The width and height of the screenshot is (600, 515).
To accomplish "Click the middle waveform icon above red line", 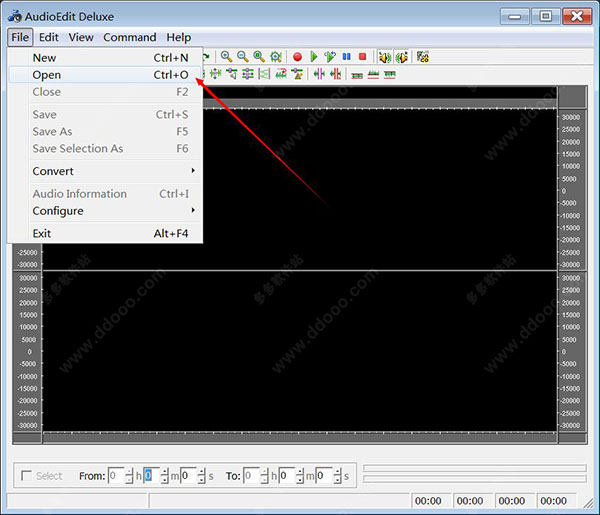I will (x=373, y=75).
